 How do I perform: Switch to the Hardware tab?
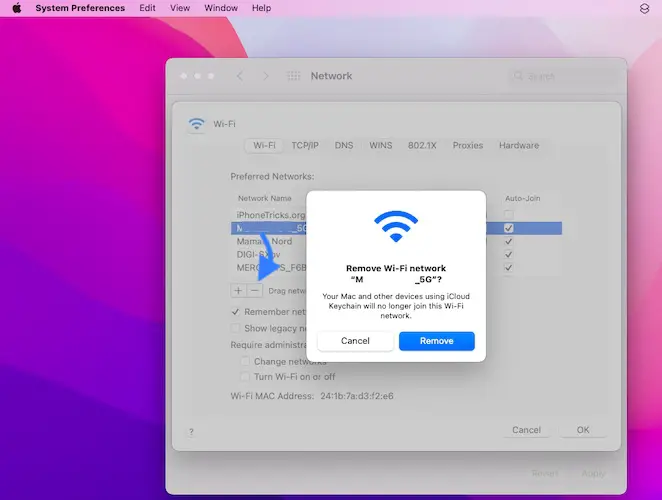519,145
